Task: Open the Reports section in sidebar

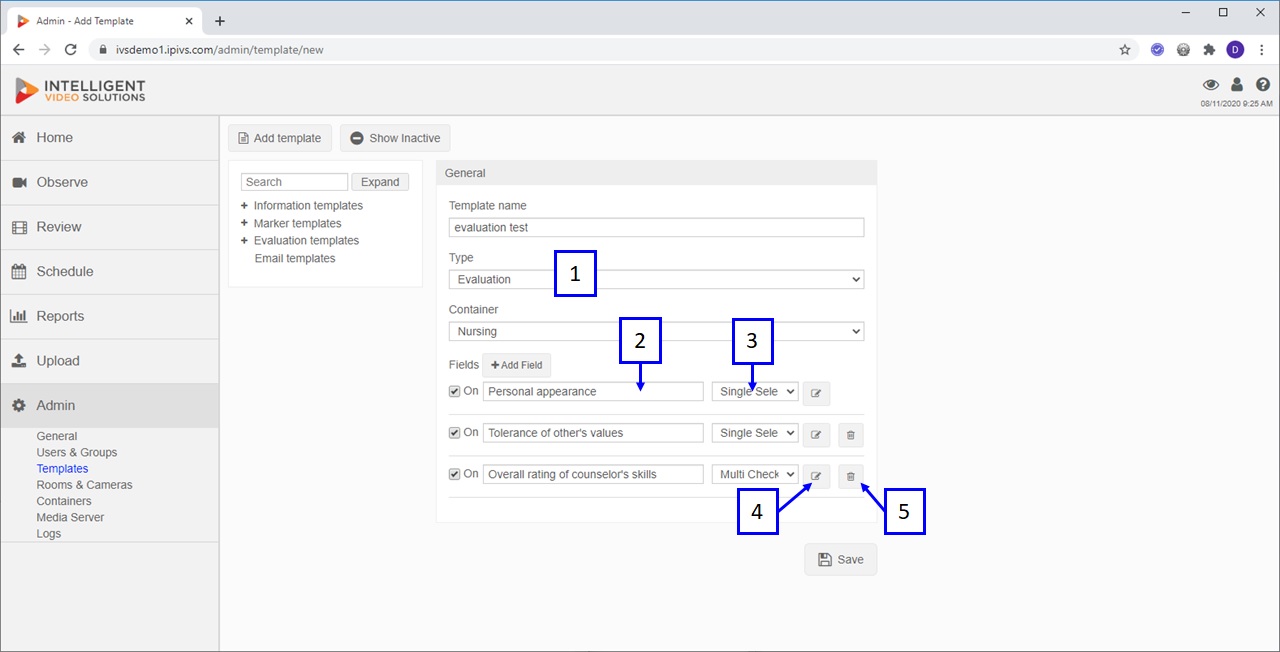Action: (x=109, y=316)
